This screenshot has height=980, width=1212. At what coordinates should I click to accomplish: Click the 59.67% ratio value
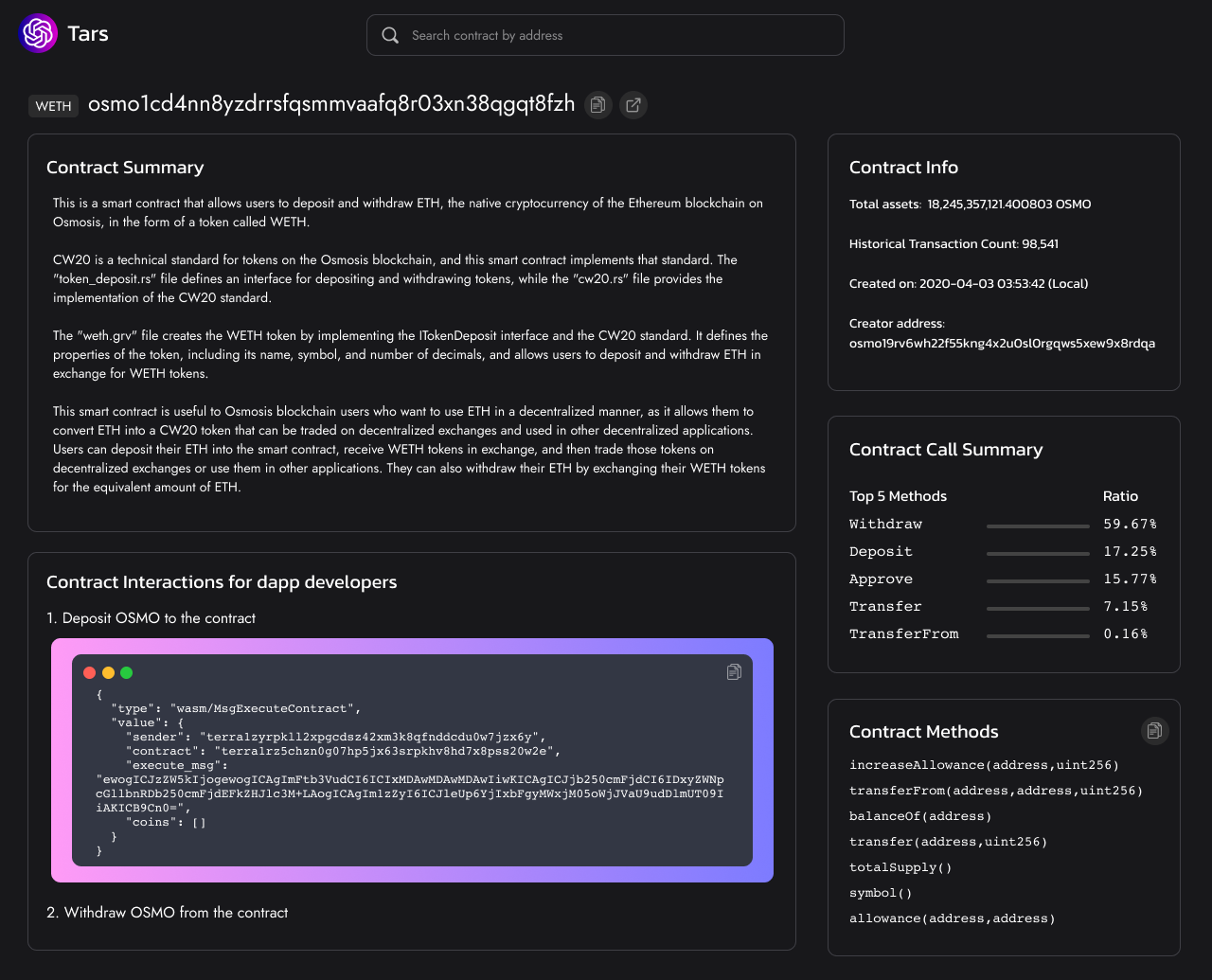[x=1131, y=525]
